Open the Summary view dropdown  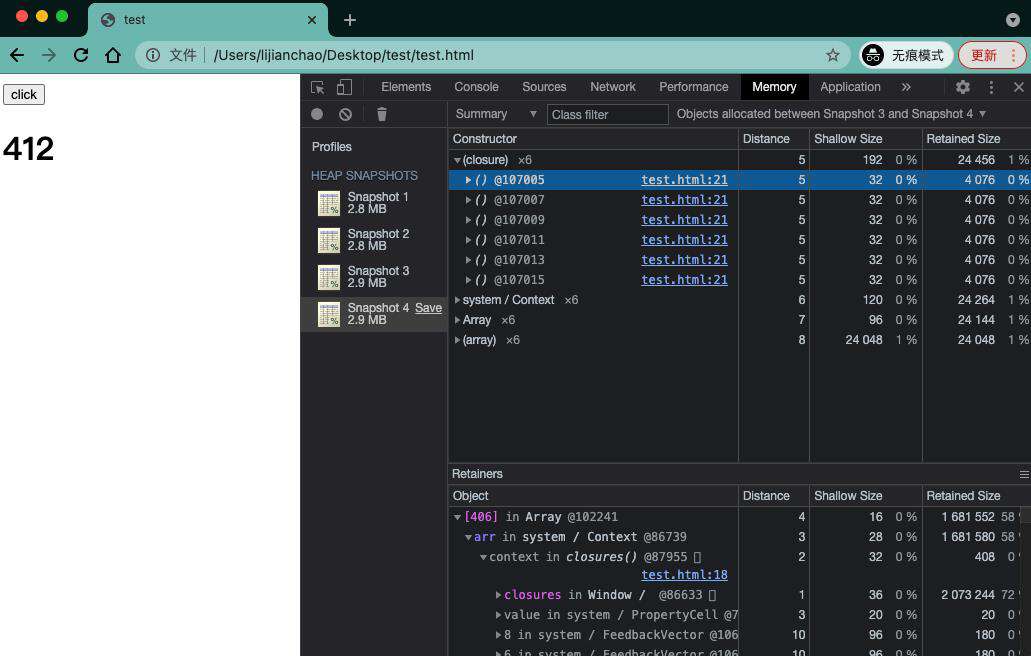point(496,114)
